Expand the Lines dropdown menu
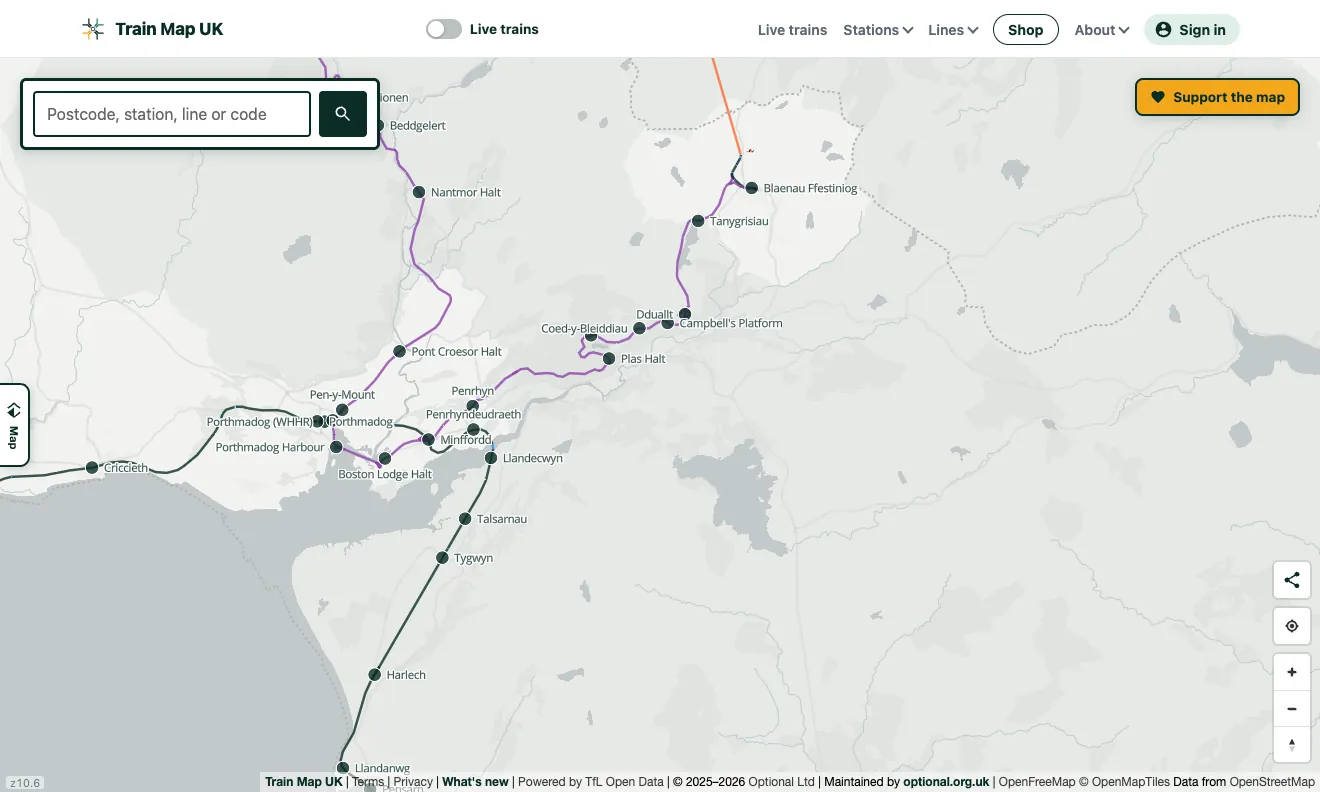Viewport: 1320px width, 792px height. (x=953, y=30)
